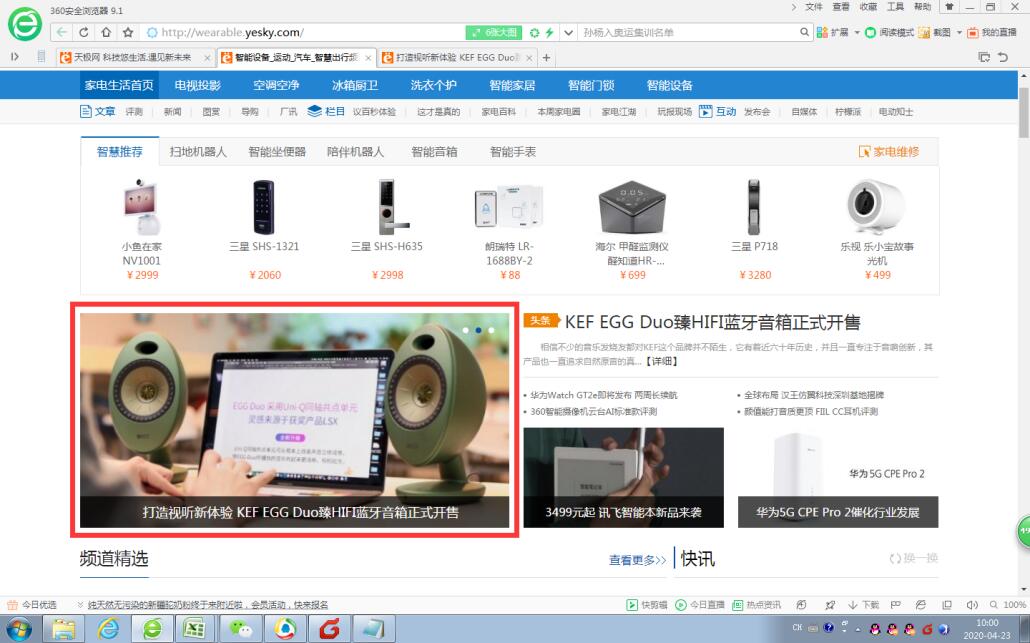This screenshot has height=643, width=1030.
Task: Open 快剪辑 in the status bar
Action: pos(647,605)
